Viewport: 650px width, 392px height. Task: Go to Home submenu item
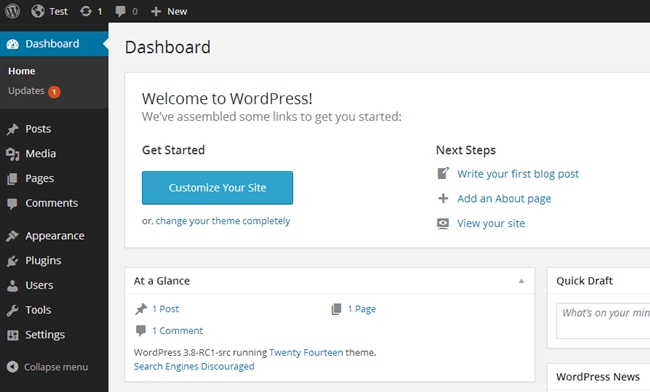tap(22, 71)
